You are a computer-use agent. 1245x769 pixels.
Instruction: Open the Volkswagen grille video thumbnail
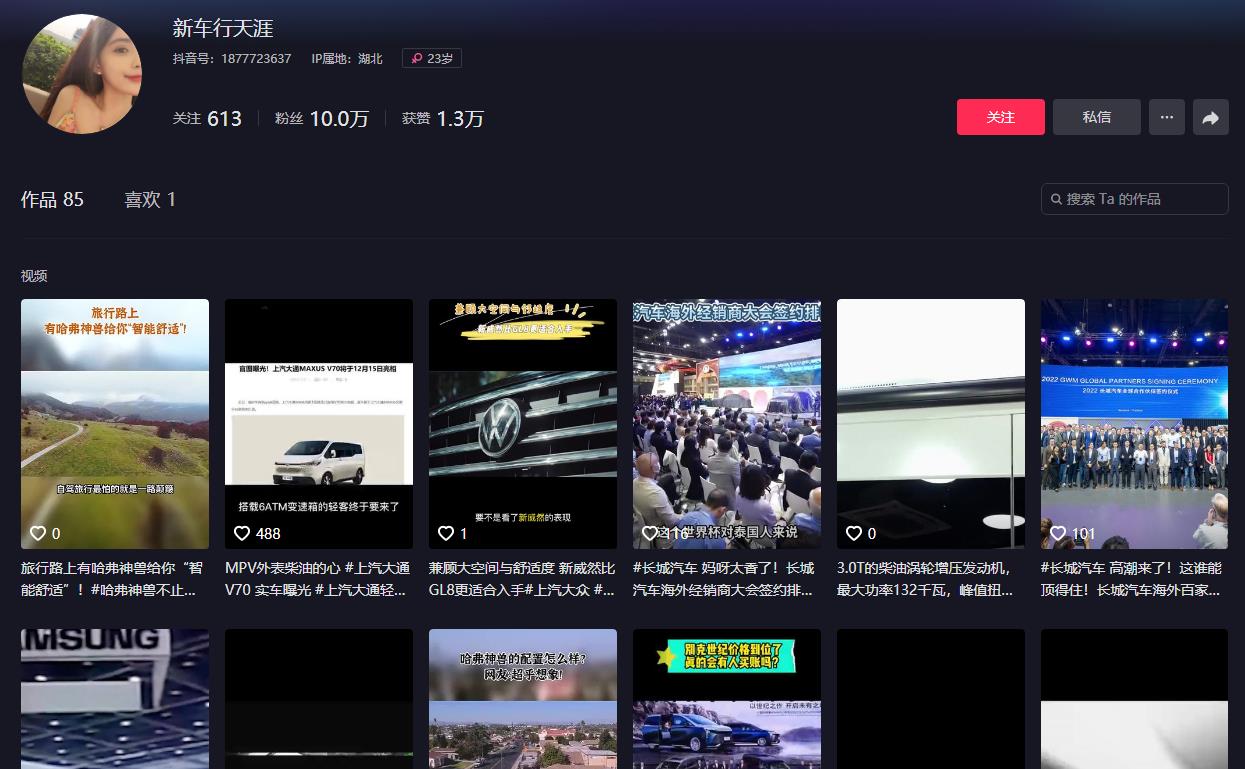(x=523, y=424)
